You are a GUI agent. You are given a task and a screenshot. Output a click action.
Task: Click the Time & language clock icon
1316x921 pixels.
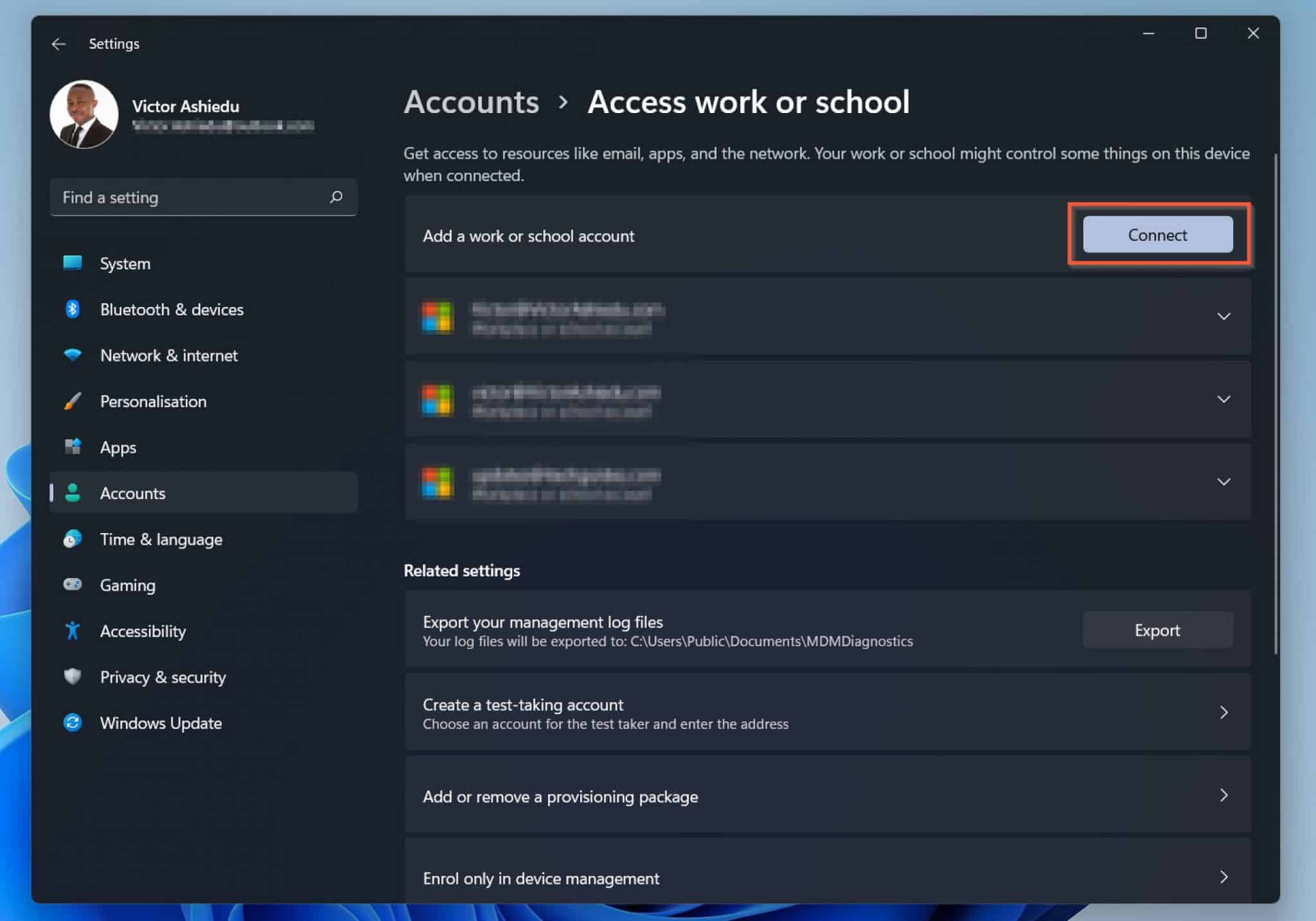coord(73,539)
